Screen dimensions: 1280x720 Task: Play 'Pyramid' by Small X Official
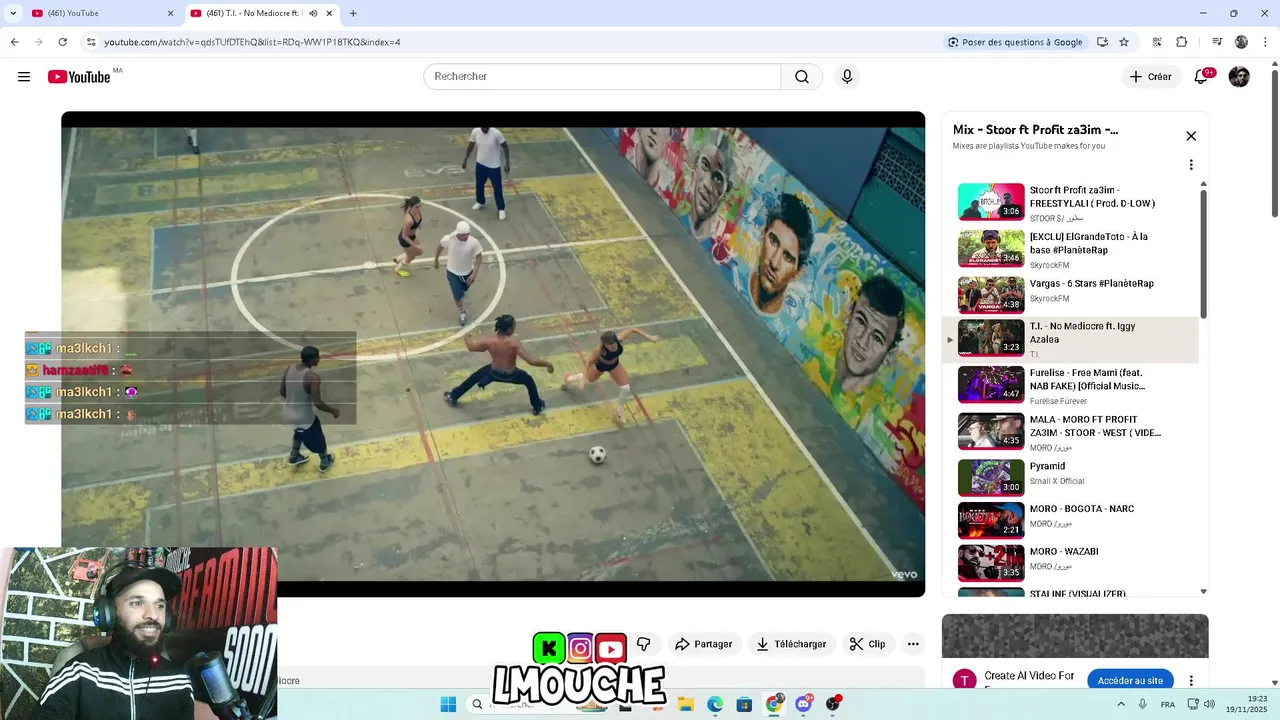(1072, 476)
